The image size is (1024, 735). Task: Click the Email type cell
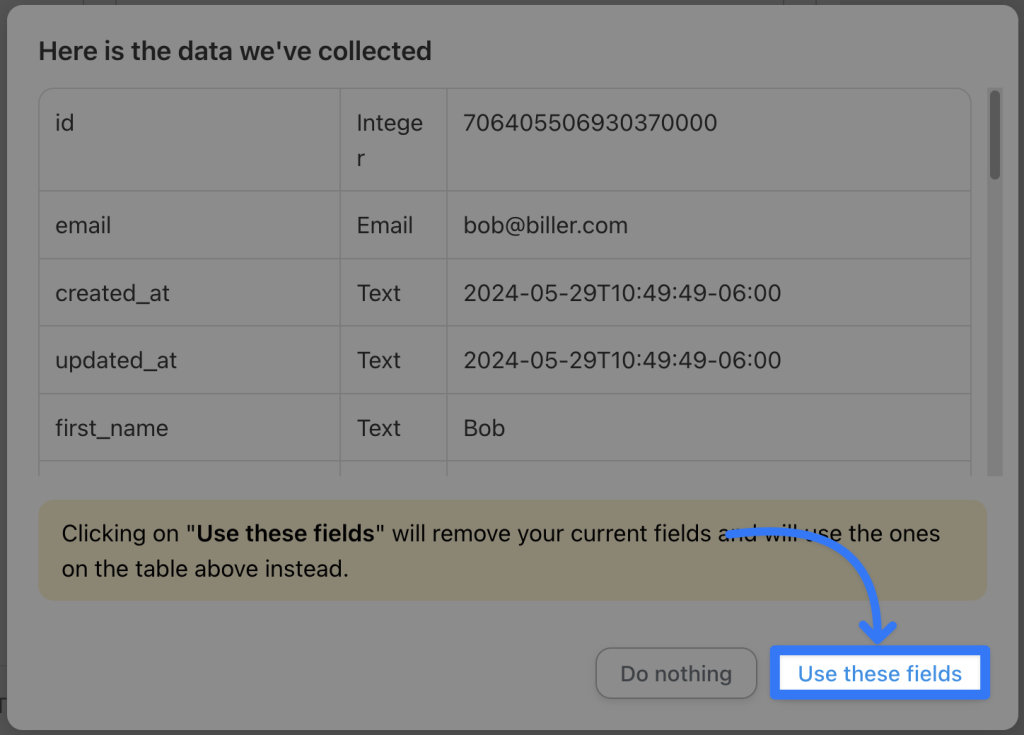tap(385, 226)
